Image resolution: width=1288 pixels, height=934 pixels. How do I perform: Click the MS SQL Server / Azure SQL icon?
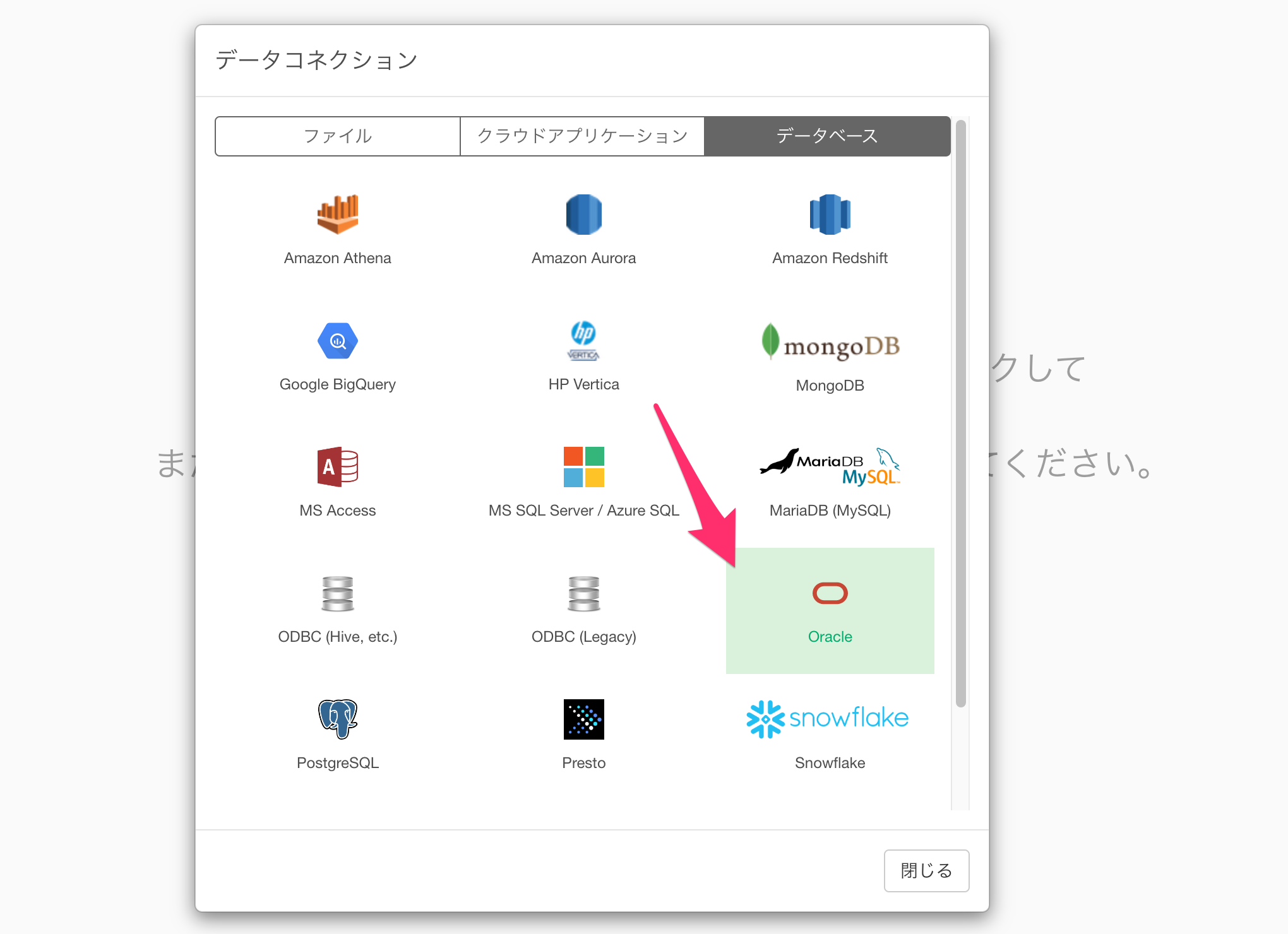(584, 467)
